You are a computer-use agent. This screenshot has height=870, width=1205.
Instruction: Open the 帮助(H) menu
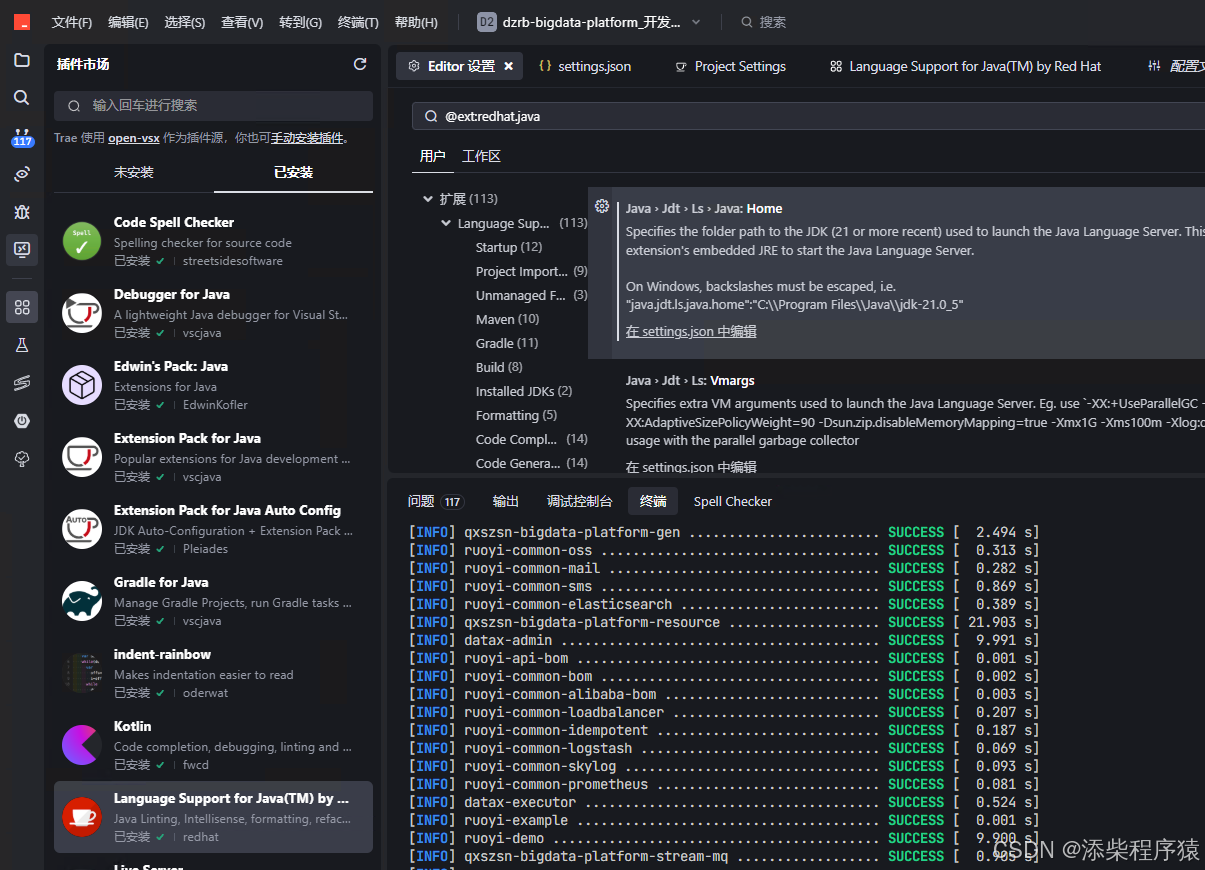coord(416,22)
